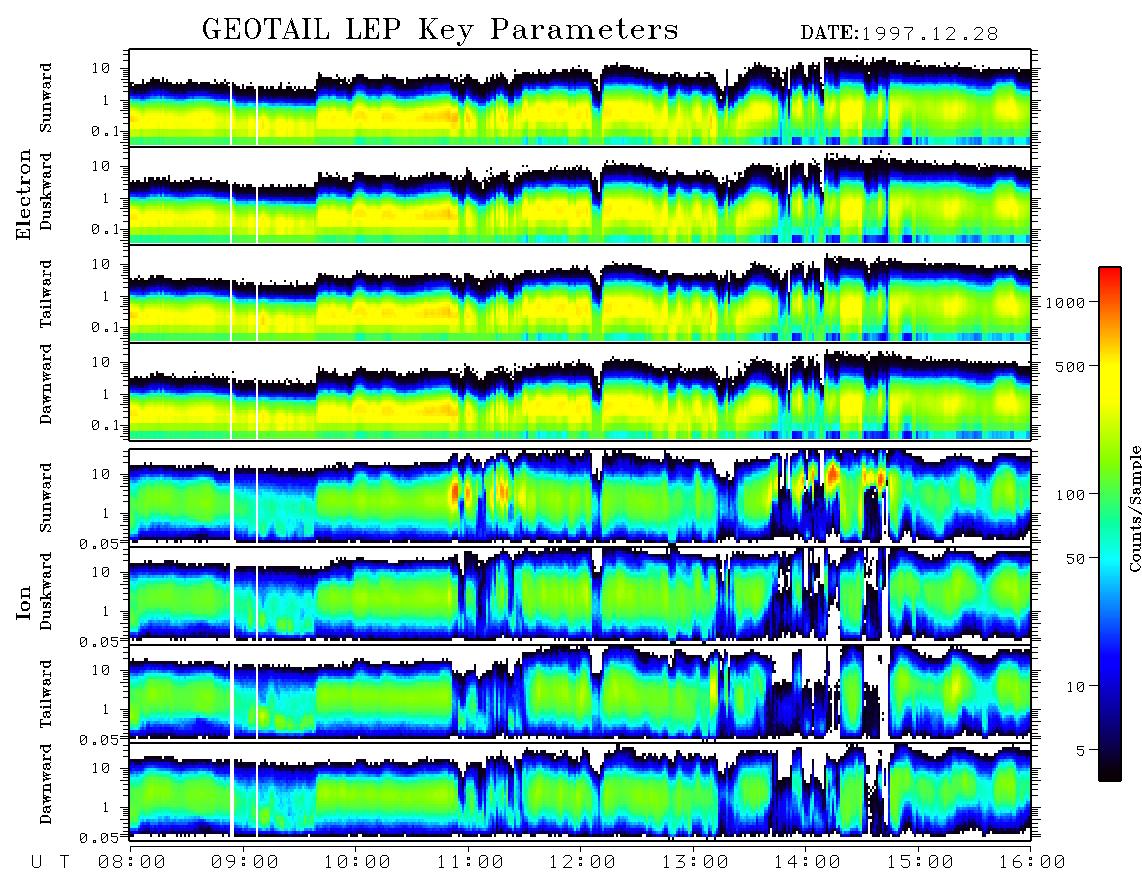Click the Ion "Tailward" axis label
The image size is (1142, 880).
tap(46, 694)
